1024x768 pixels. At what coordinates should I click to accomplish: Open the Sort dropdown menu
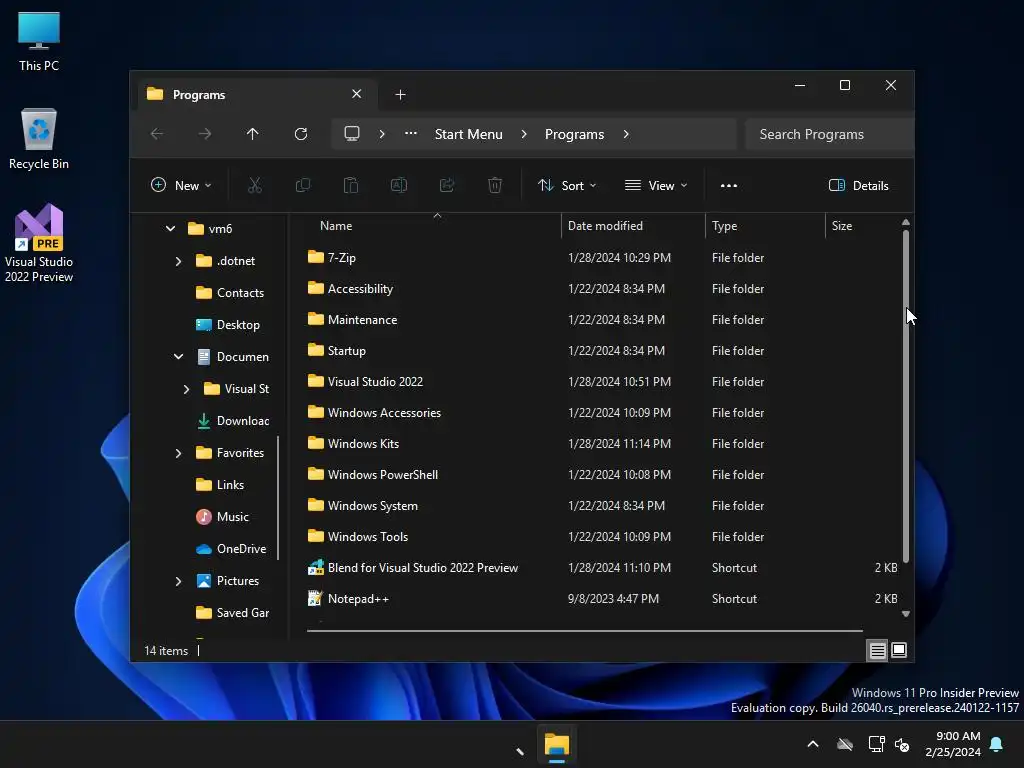coord(567,185)
